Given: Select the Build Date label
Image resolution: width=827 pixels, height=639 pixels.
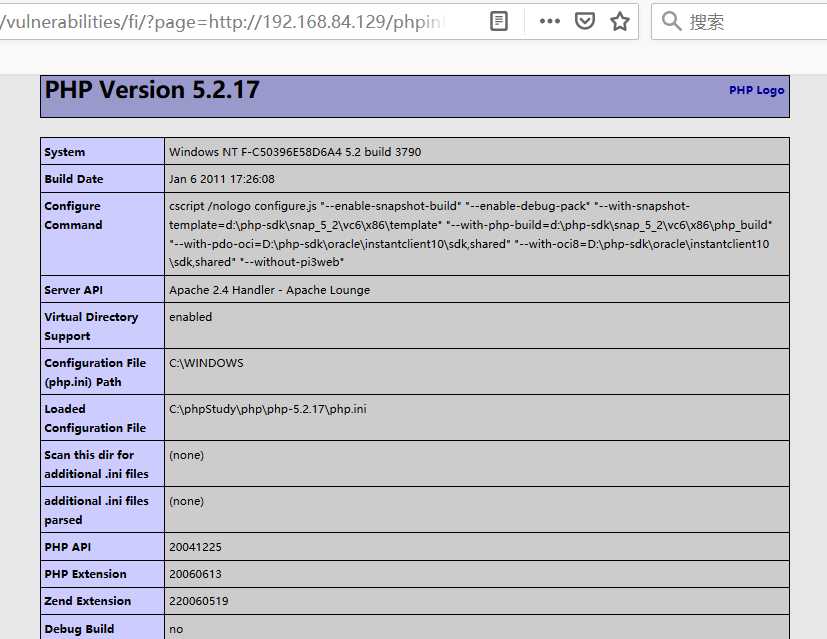Looking at the screenshot, I should click(74, 179).
